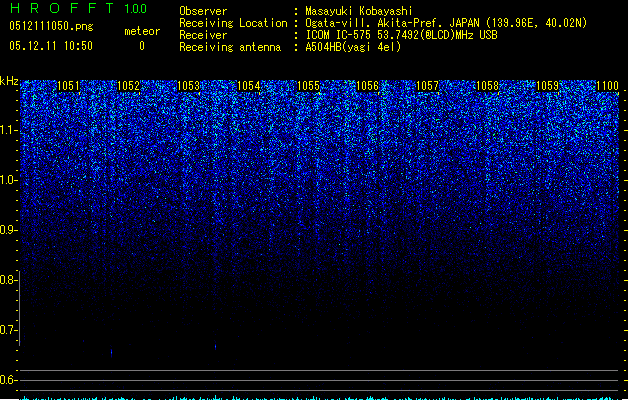Click the date stamp 05.12.11 10:50
The width and height of the screenshot is (629, 400).
tap(51, 46)
